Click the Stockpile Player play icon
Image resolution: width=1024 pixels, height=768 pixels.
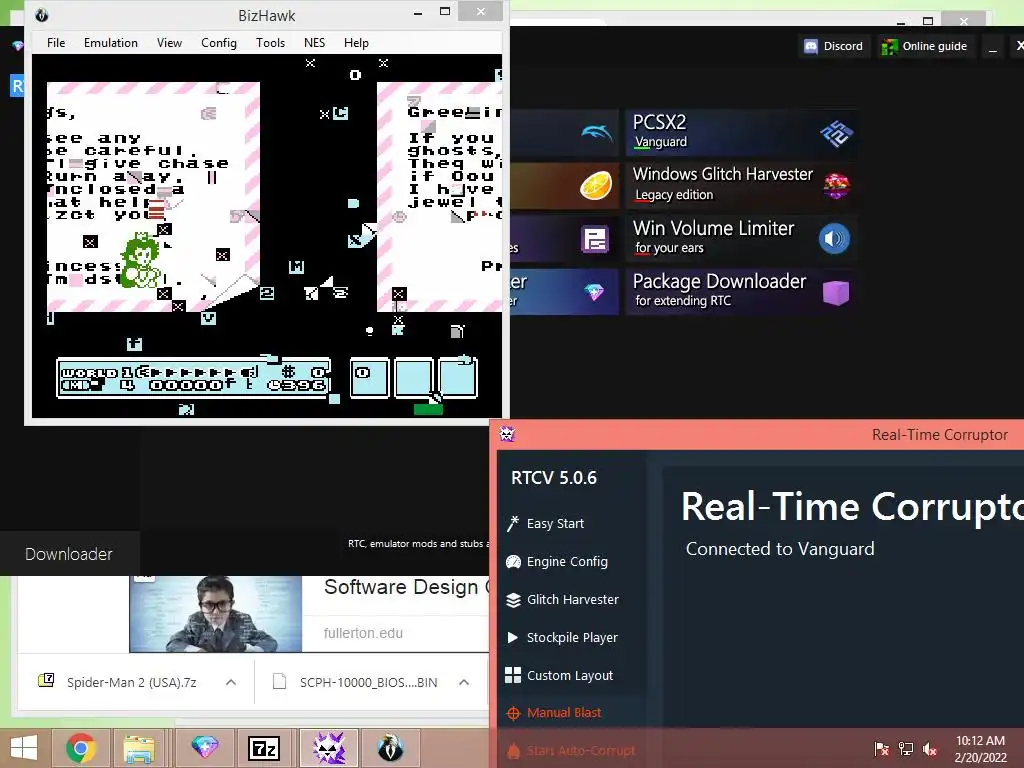point(513,637)
